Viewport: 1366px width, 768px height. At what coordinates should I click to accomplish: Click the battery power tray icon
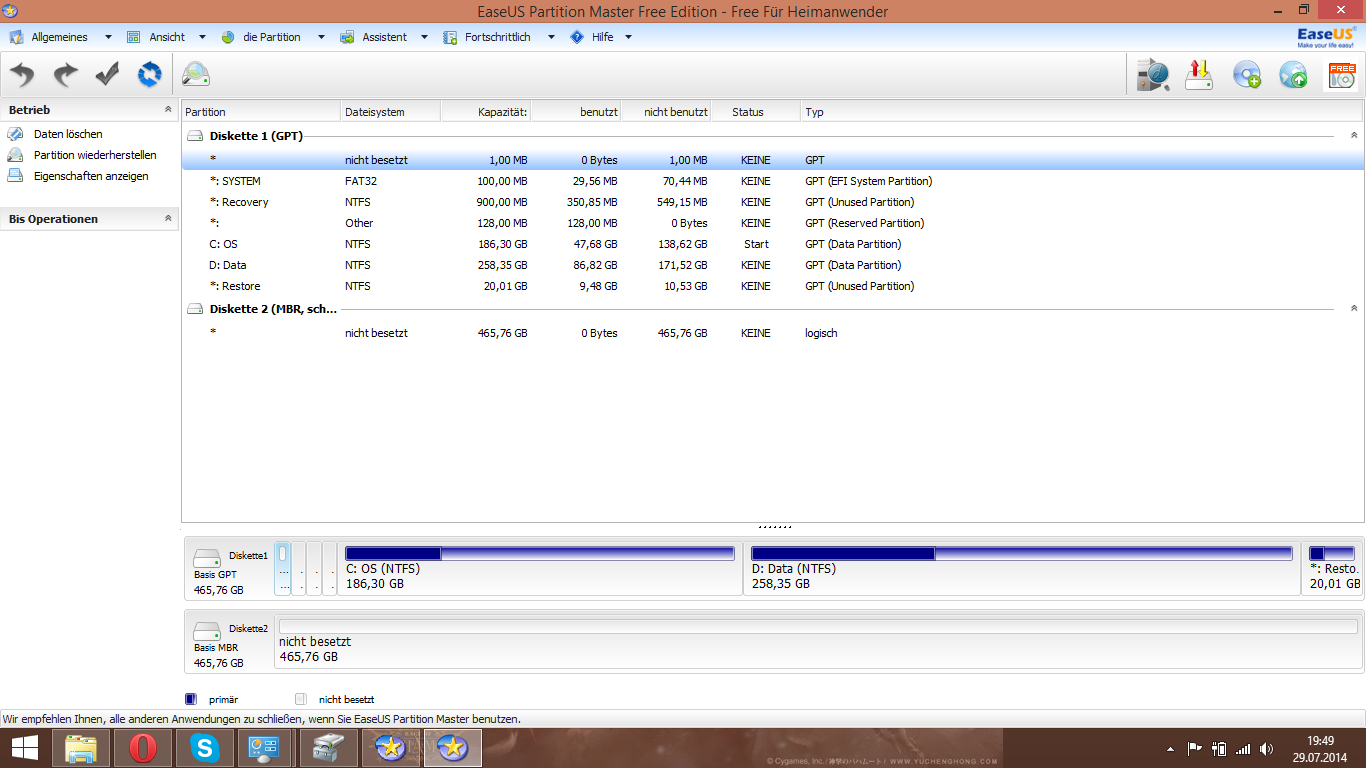pos(1219,748)
